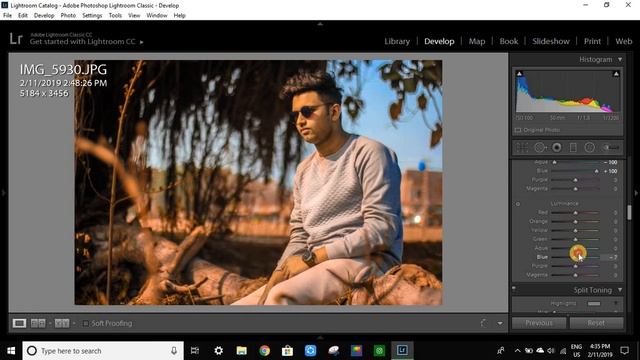
Task: Collapse the right panel arrow
Action: [x=636, y=192]
